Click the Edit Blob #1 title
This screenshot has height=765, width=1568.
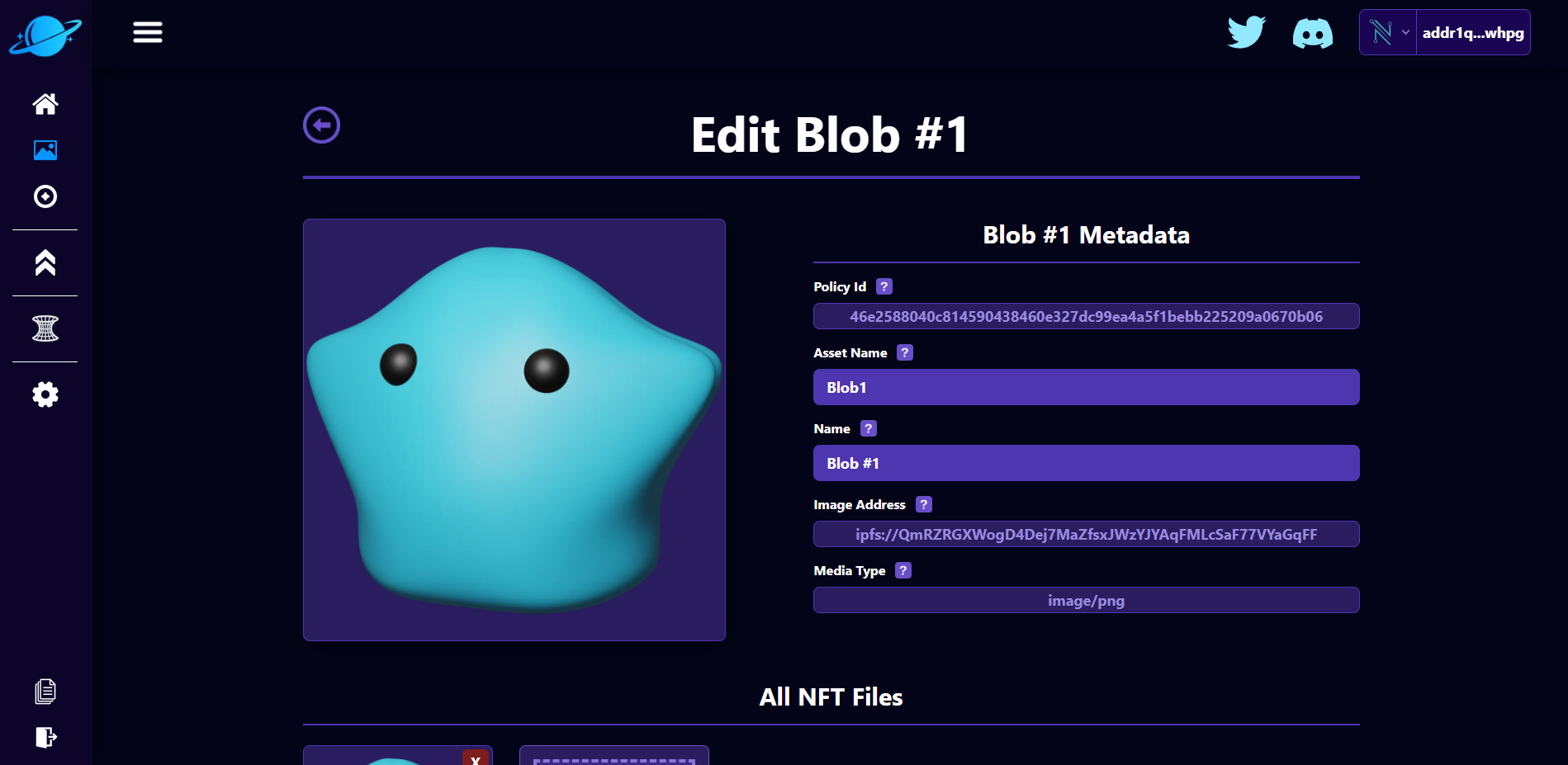click(830, 135)
